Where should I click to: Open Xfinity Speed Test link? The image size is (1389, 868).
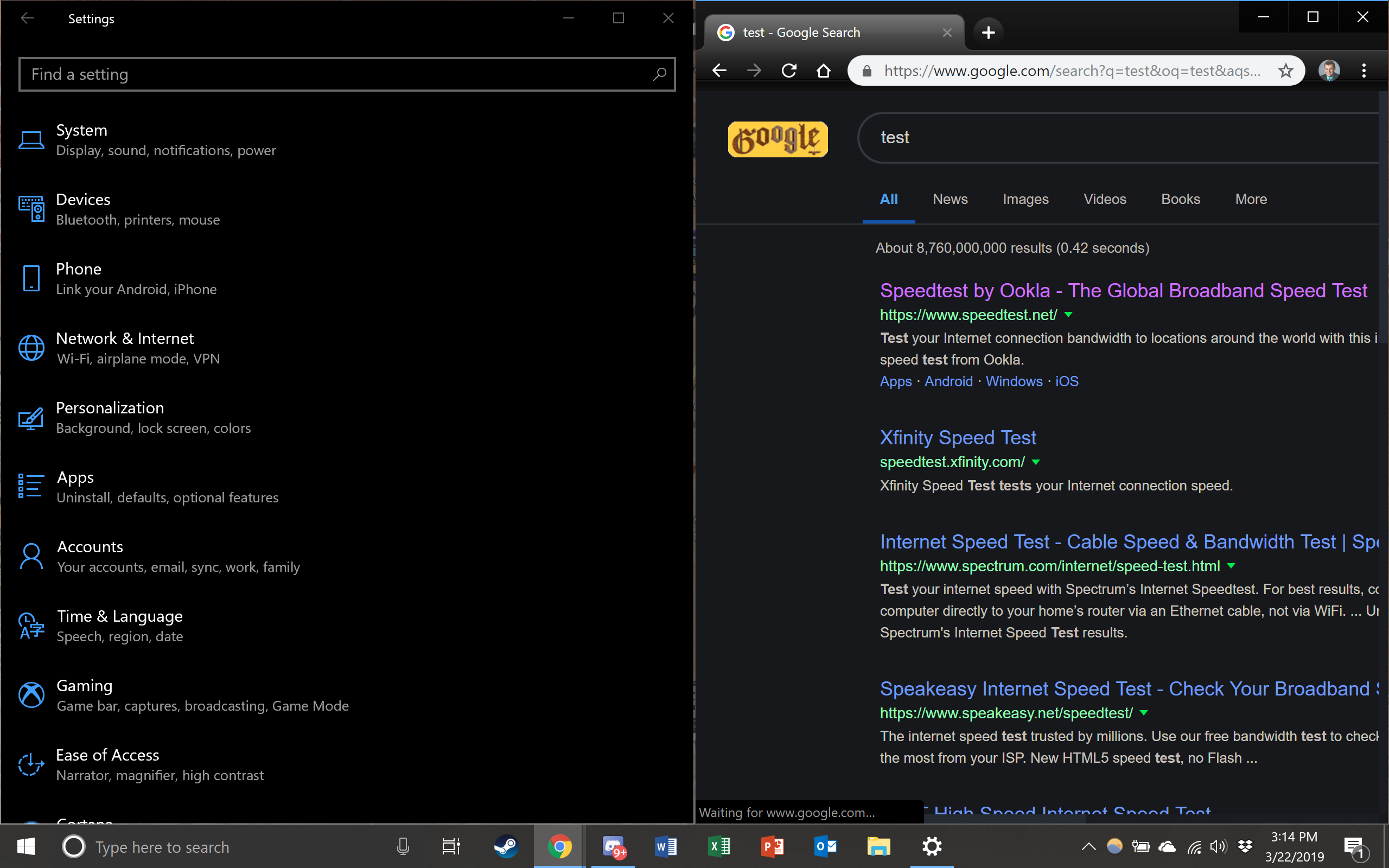958,437
